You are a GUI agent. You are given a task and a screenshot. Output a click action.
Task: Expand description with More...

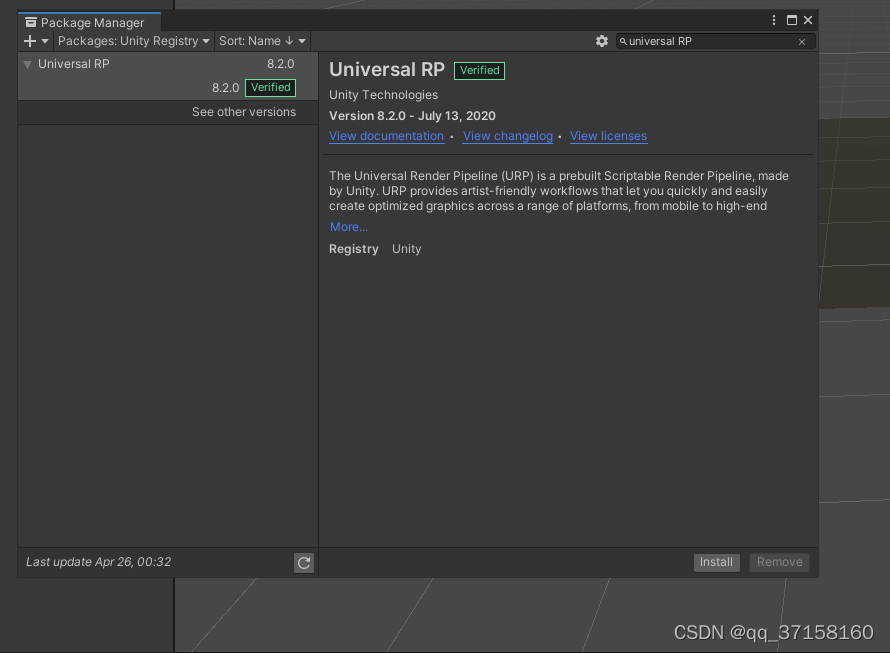point(349,227)
